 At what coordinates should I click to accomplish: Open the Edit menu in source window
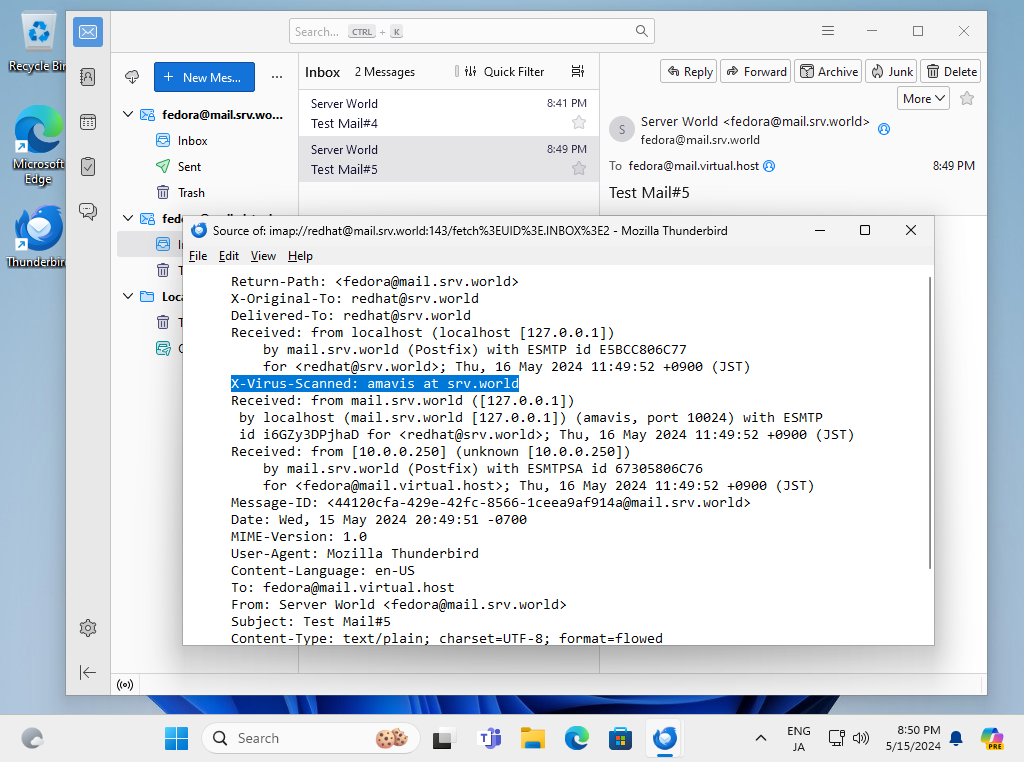229,256
